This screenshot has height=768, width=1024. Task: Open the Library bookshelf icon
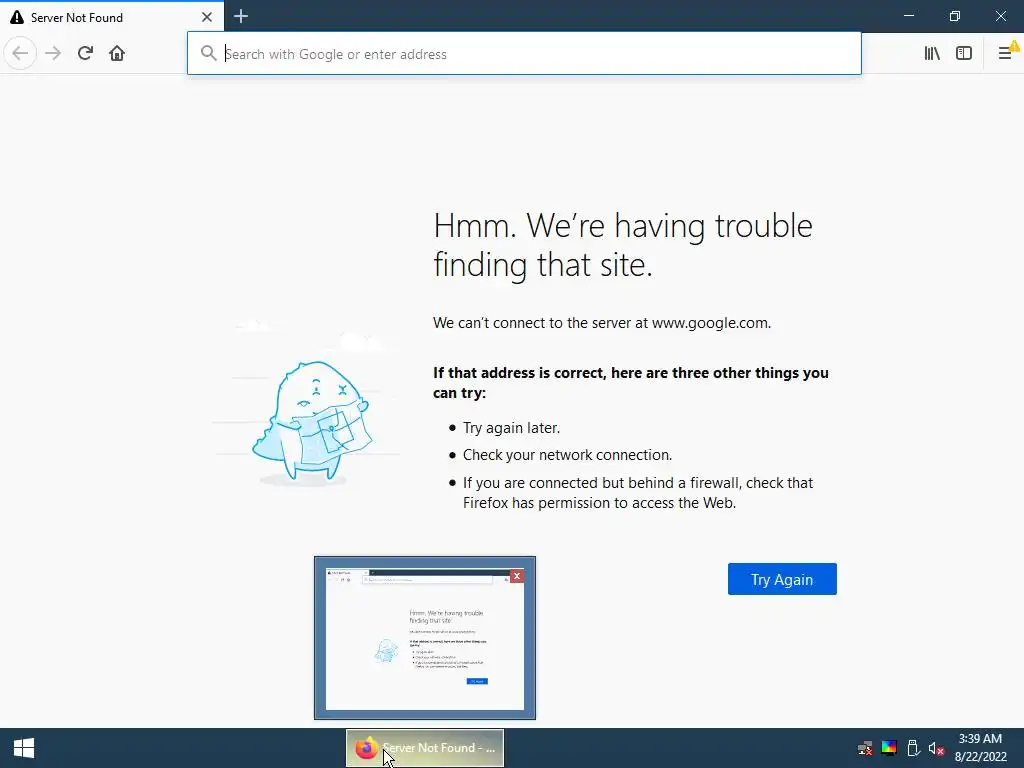pyautogui.click(x=932, y=53)
